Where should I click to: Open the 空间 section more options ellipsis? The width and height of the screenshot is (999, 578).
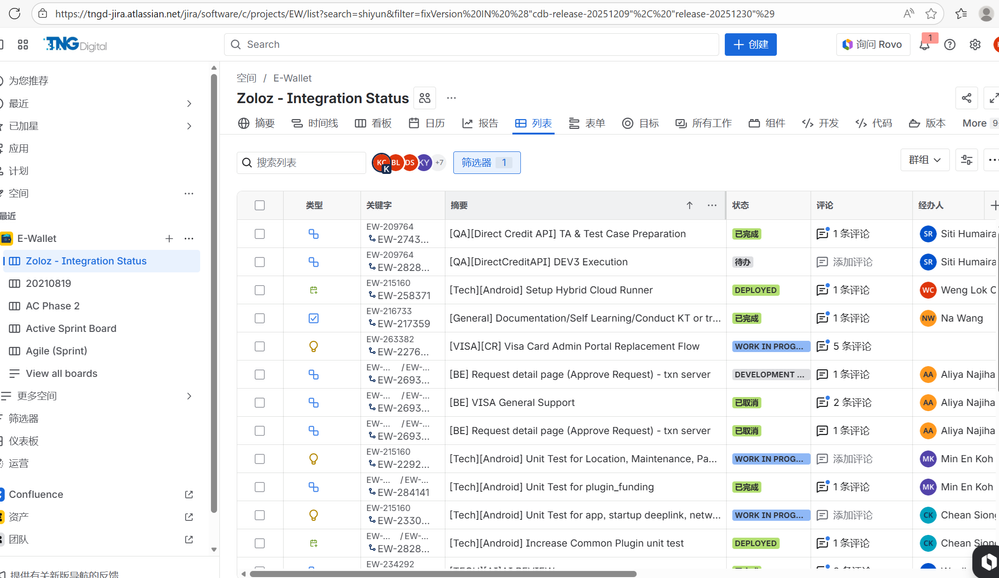click(x=189, y=193)
